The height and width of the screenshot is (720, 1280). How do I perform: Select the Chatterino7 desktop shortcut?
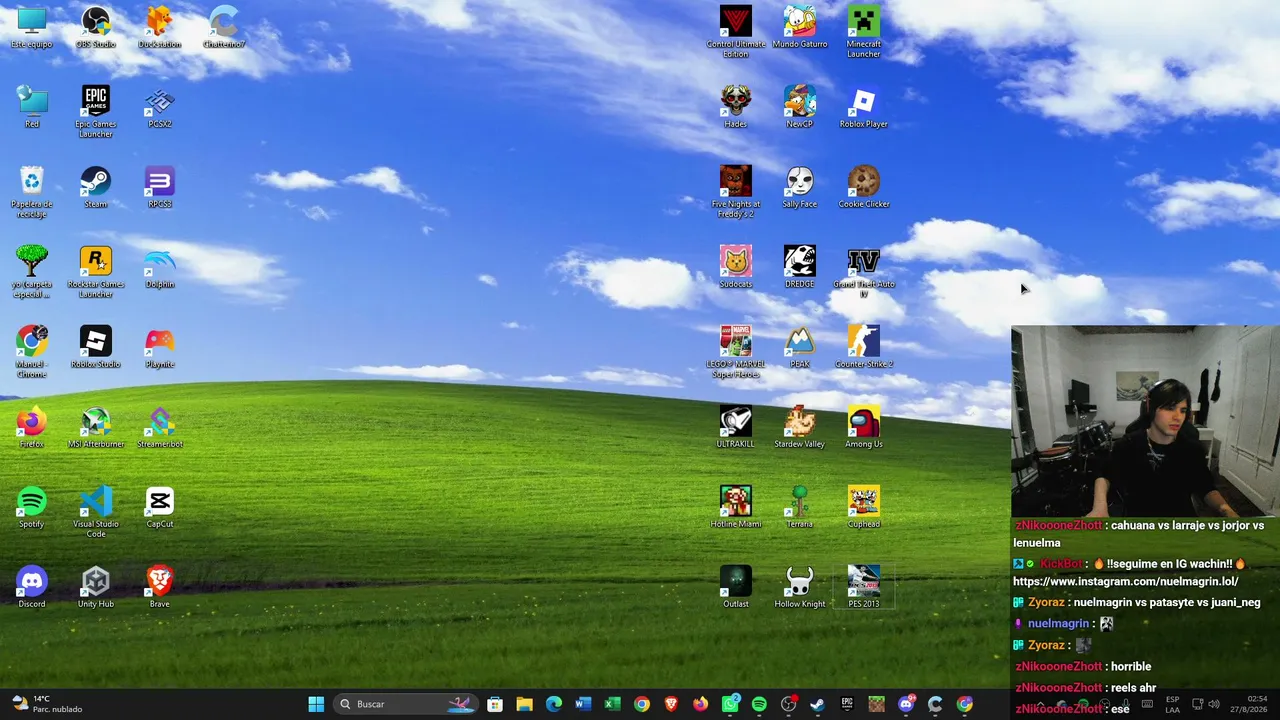[x=224, y=27]
